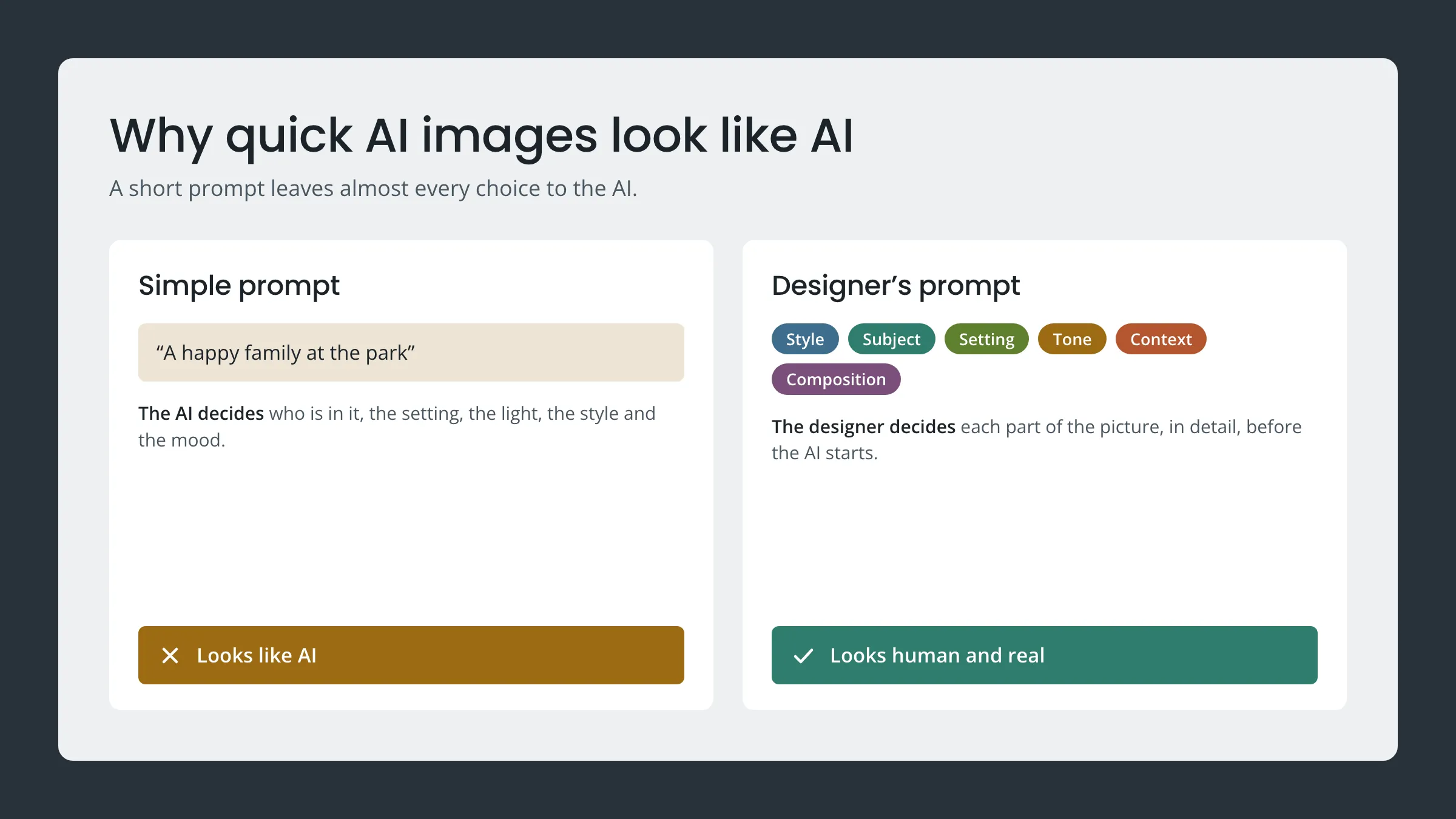Screen dimensions: 1456x819
Task: Select the Setting tag pill
Action: pos(986,339)
